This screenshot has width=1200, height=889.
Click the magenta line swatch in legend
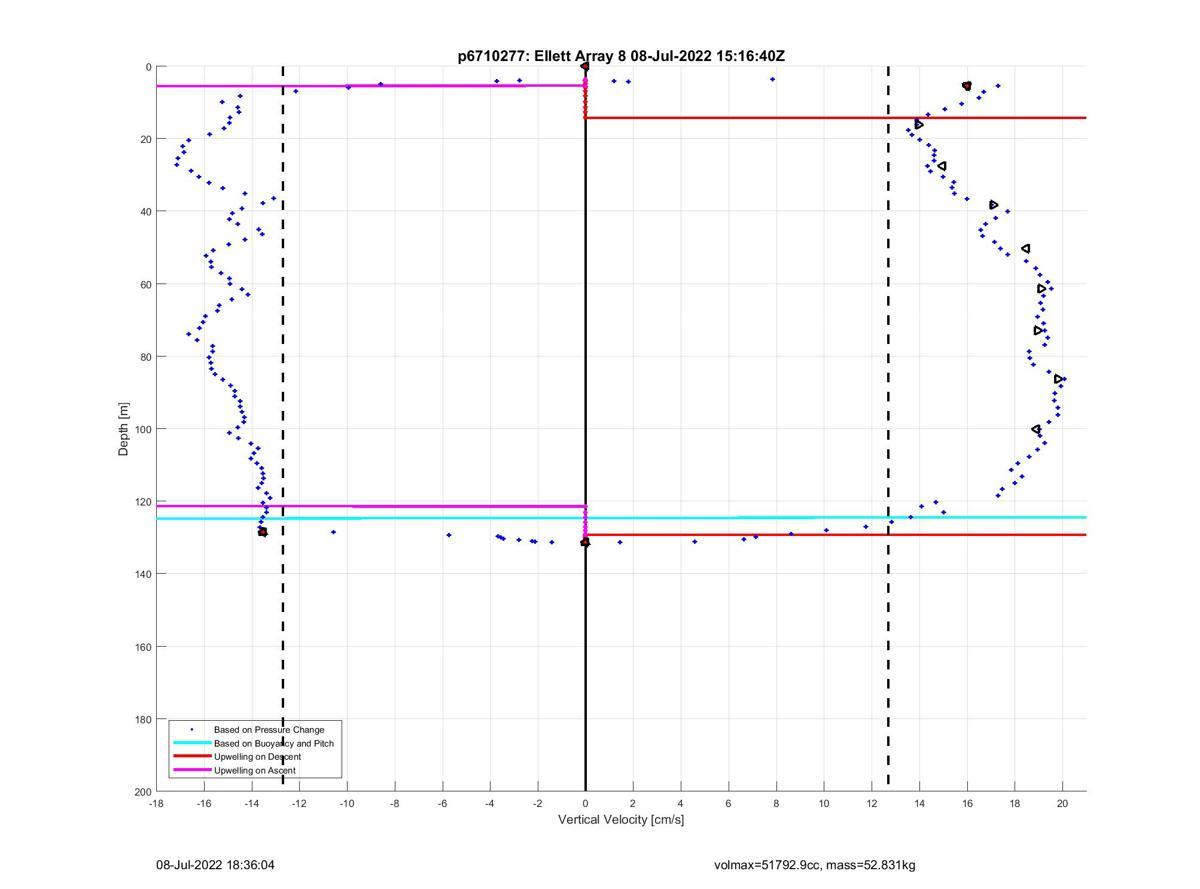[x=191, y=771]
